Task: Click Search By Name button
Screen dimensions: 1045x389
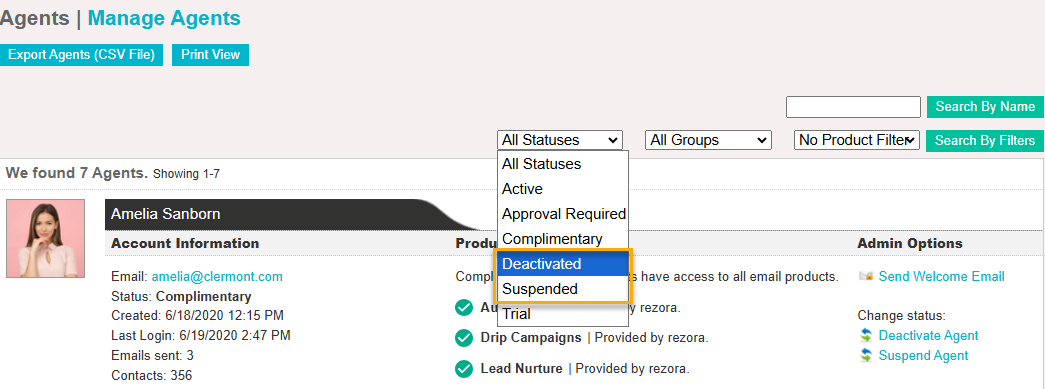Action: coord(985,107)
